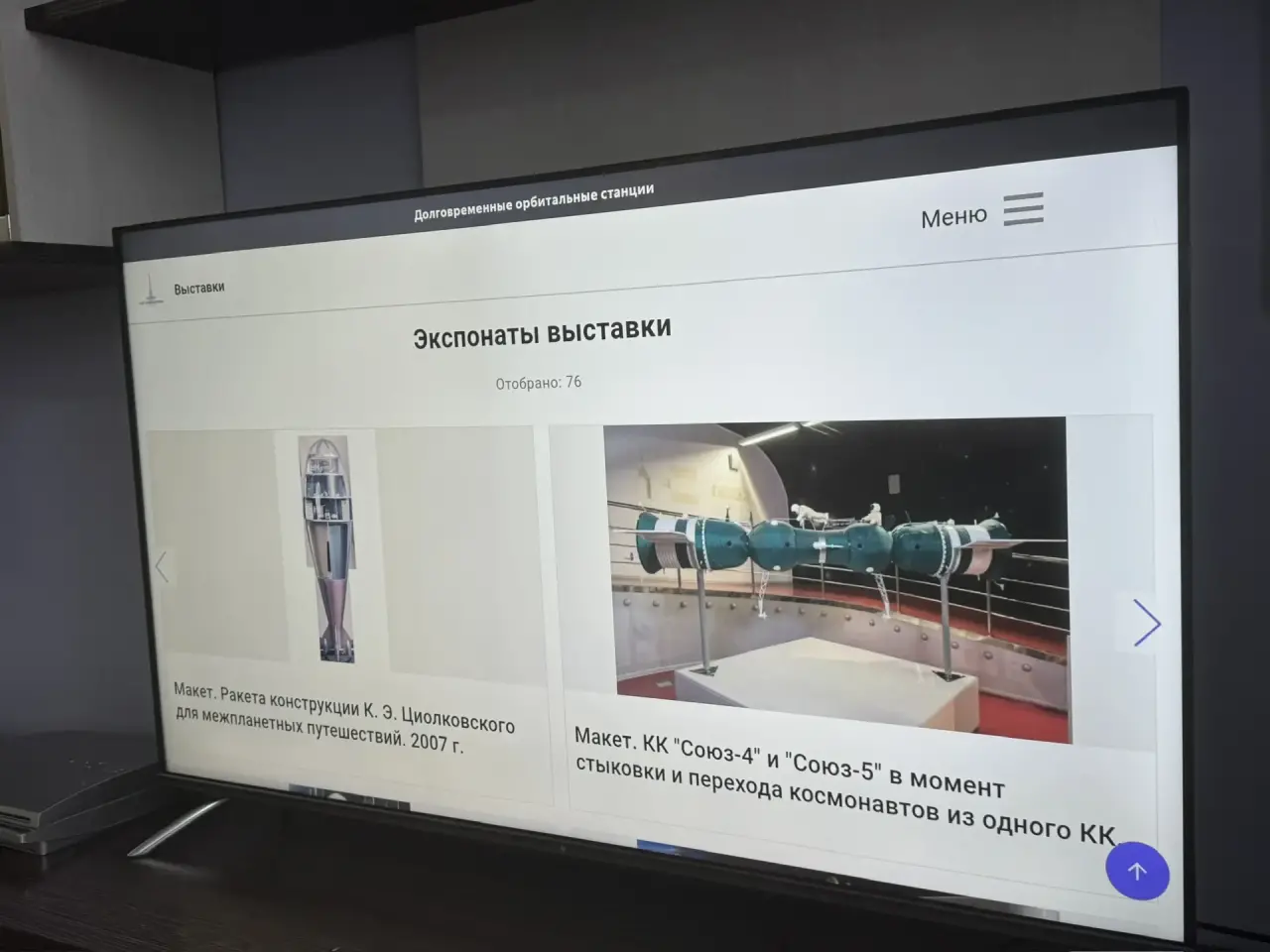1270x952 pixels.
Task: Click the "Экспонаты выставки" heading
Action: tap(542, 332)
